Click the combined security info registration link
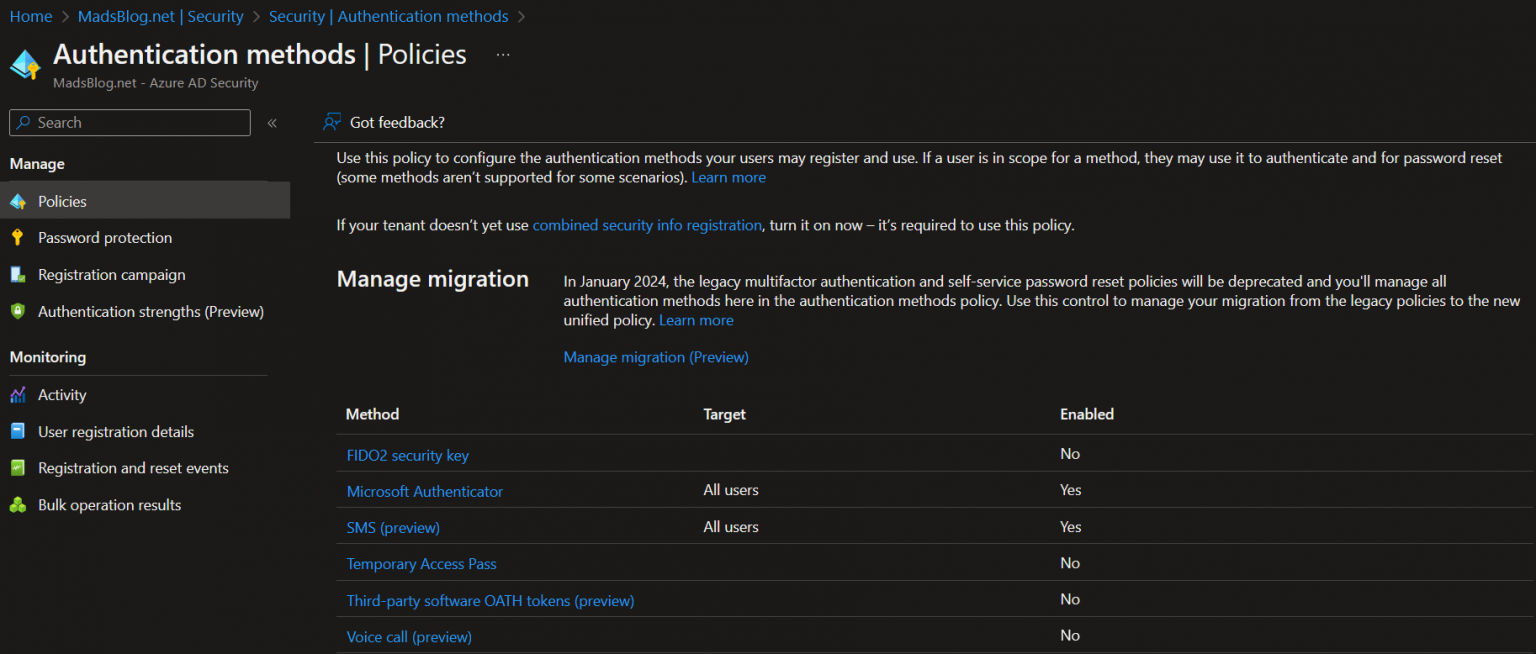 pos(647,225)
